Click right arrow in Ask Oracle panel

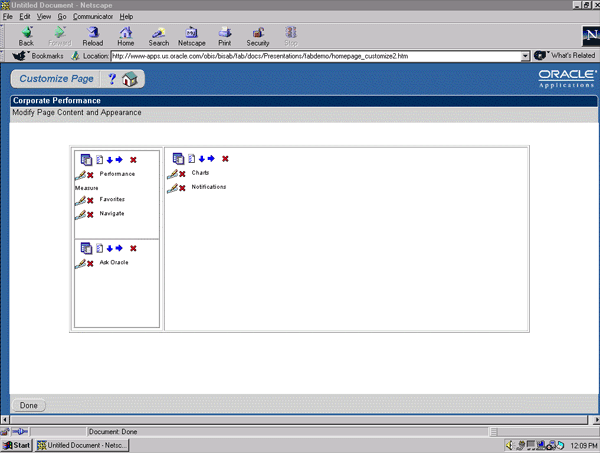(x=119, y=248)
